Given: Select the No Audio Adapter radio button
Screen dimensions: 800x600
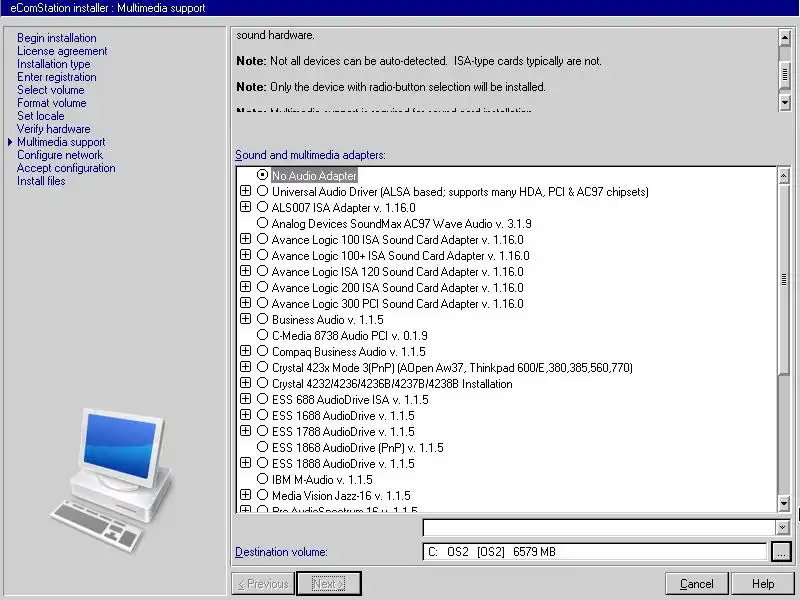Looking at the screenshot, I should (262, 175).
